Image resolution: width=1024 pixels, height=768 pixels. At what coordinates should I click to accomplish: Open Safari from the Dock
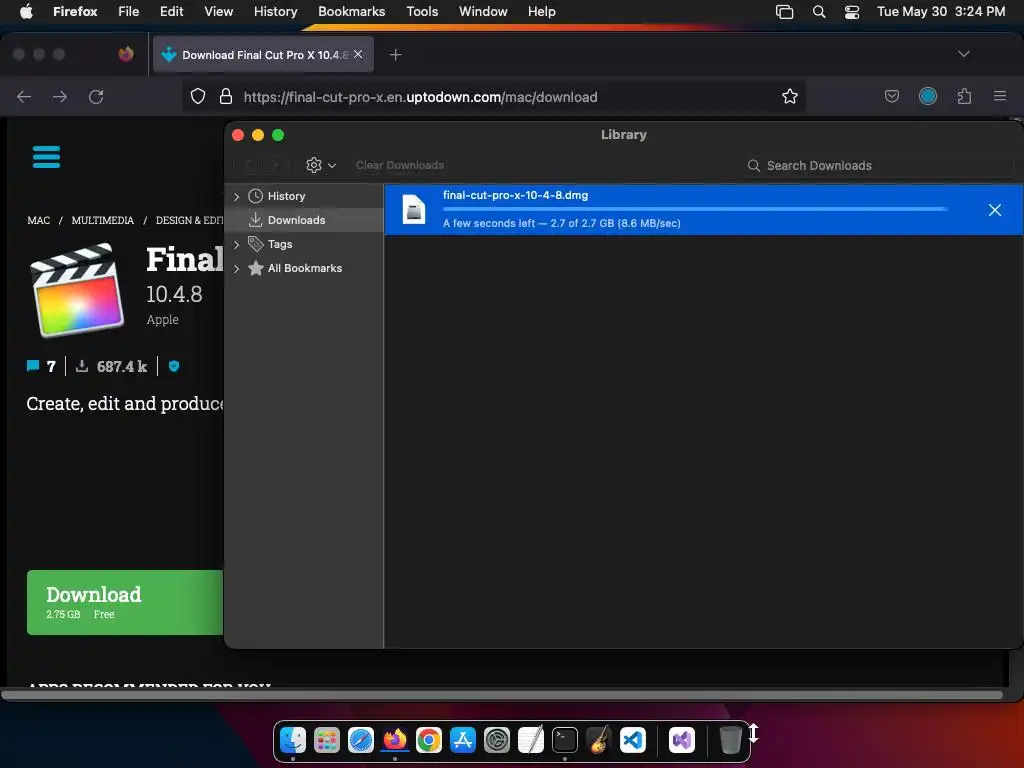pos(360,740)
